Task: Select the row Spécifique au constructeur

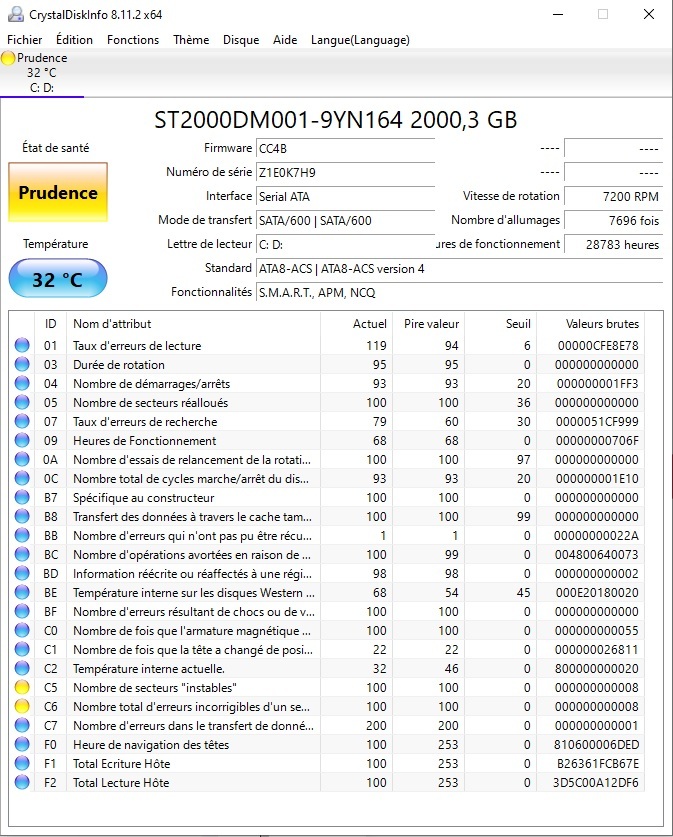Action: pyautogui.click(x=327, y=498)
